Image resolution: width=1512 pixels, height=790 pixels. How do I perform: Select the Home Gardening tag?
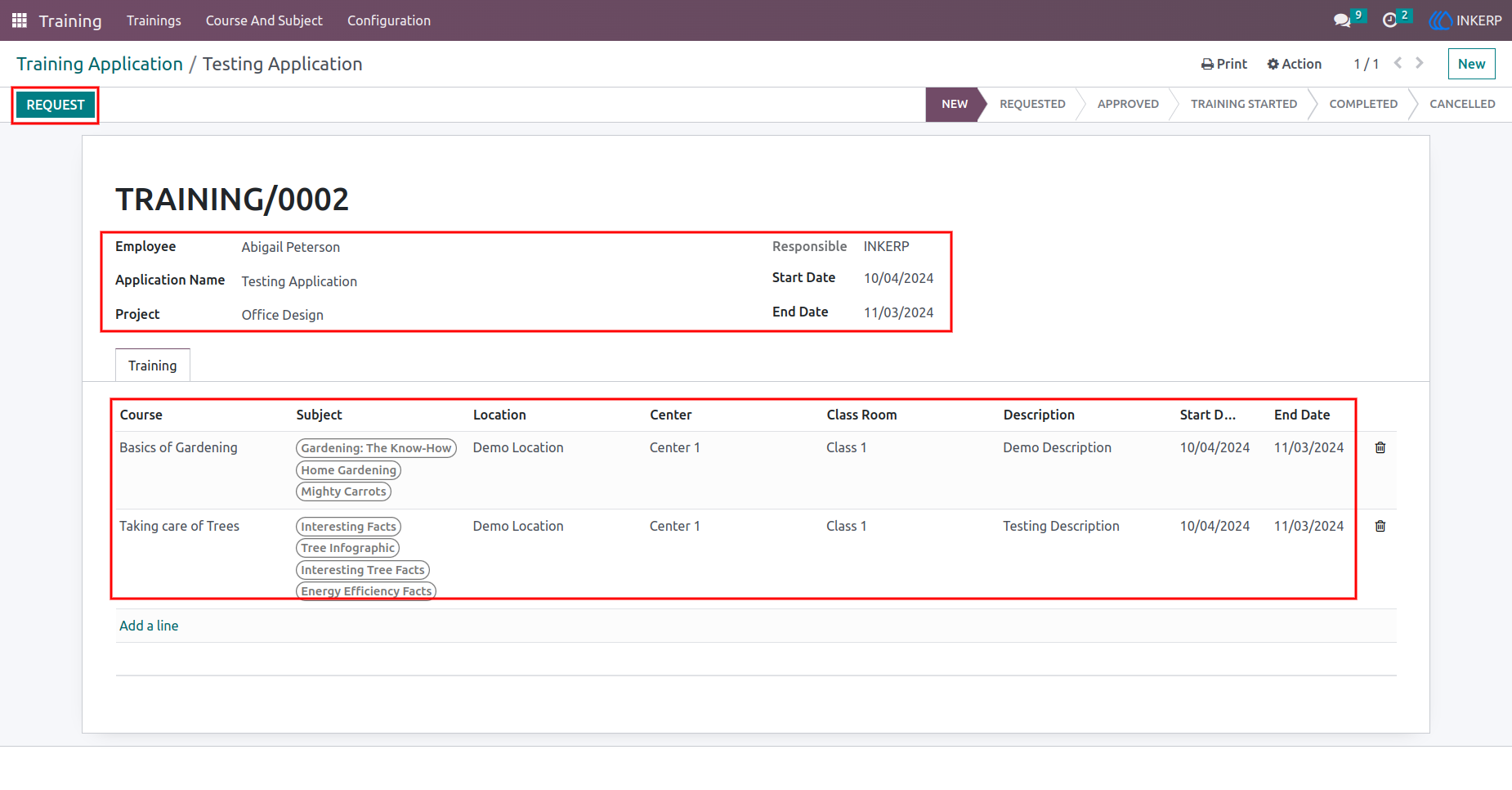[x=348, y=470]
